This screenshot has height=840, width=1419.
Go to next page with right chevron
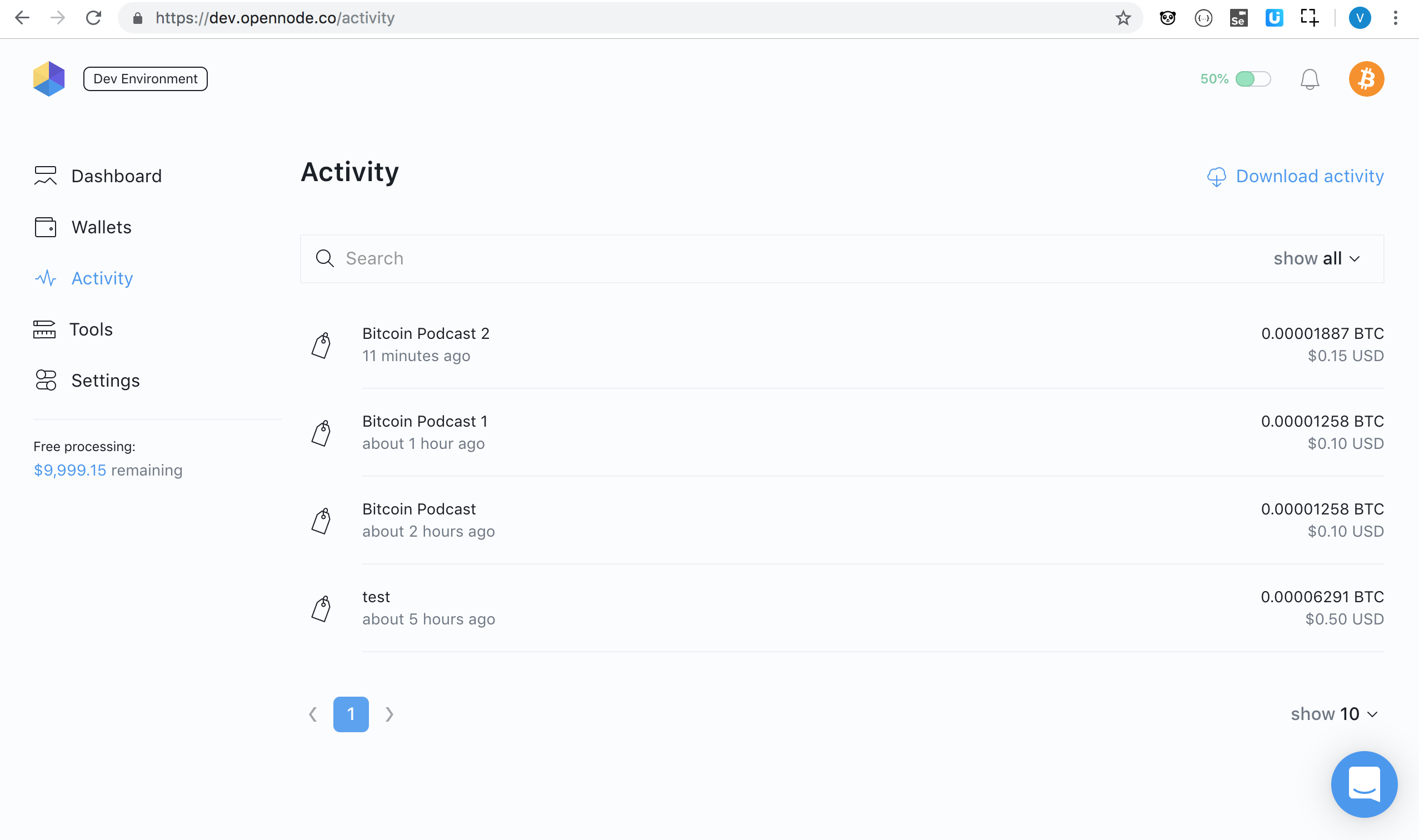tap(389, 714)
